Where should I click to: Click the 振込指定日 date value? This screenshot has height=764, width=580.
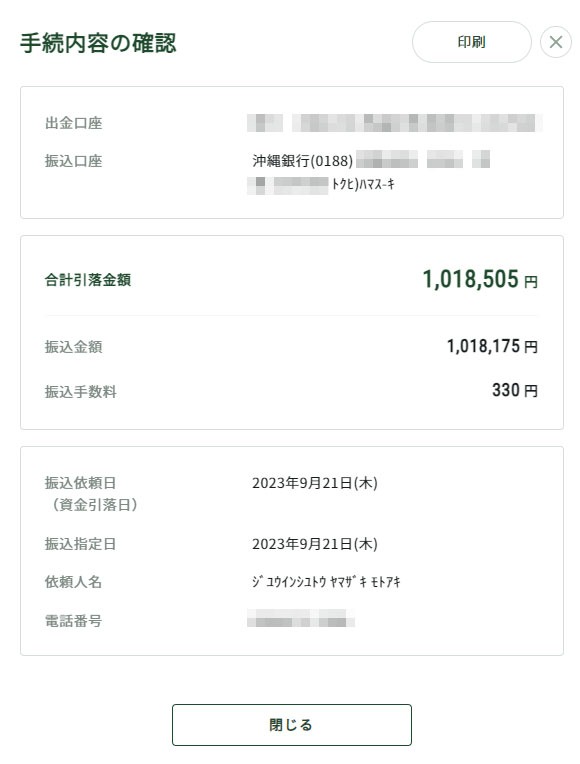[x=315, y=544]
